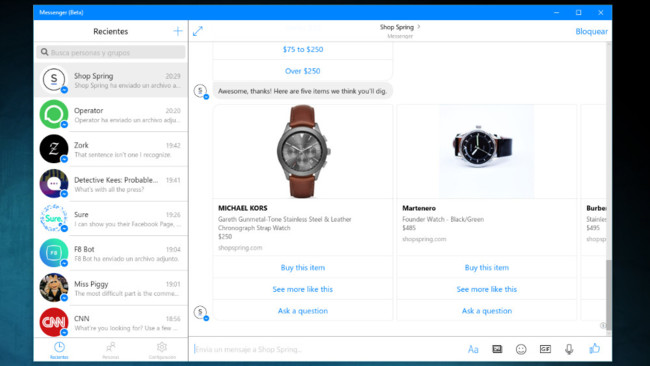Buy the Michael Kors watch item

303,268
